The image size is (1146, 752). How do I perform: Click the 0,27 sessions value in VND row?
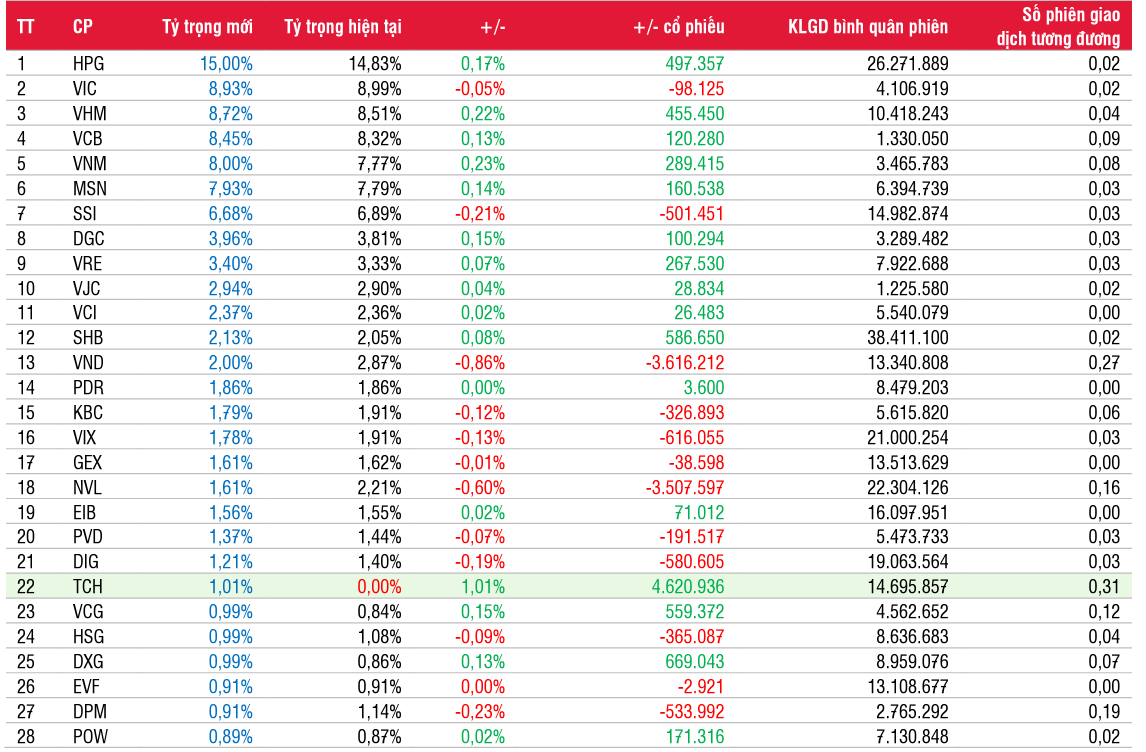(1104, 362)
